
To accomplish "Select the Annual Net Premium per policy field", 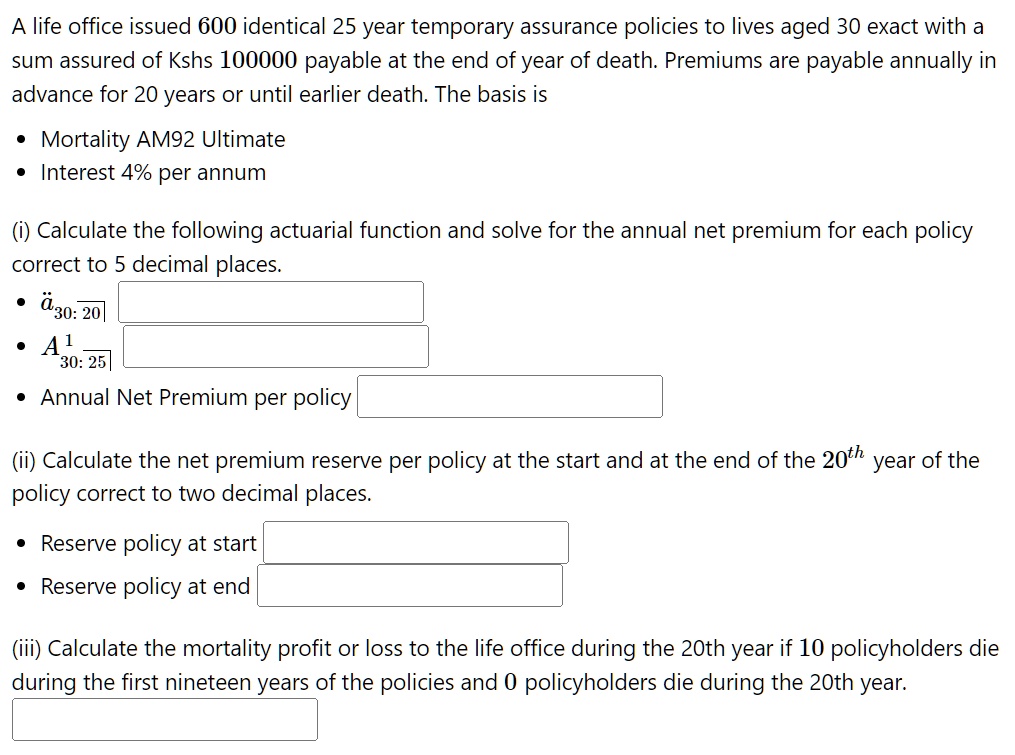I will coord(510,396).
